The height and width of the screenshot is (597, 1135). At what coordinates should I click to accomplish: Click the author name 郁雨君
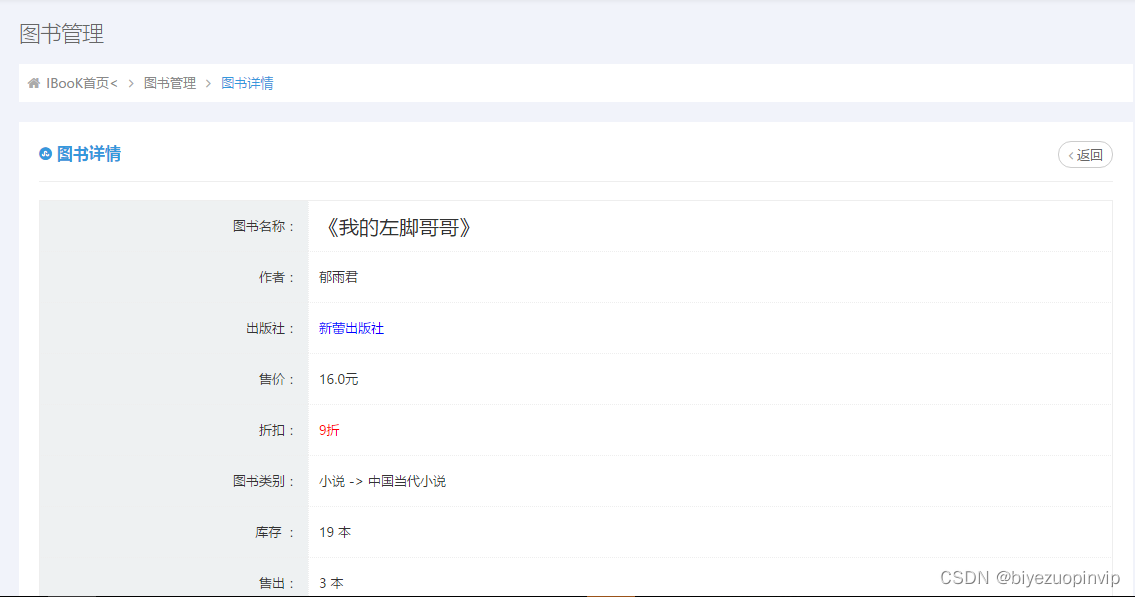coord(338,277)
